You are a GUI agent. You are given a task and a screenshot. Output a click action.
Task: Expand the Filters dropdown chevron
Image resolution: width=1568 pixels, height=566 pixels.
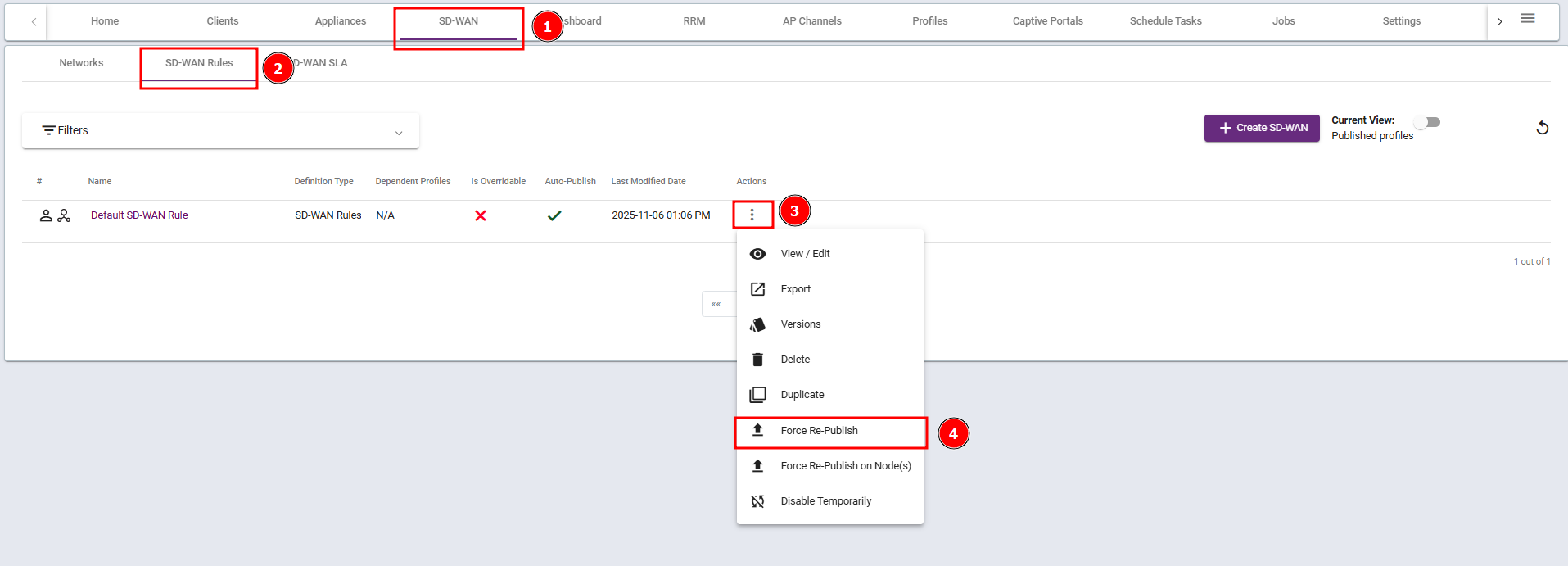click(x=399, y=133)
